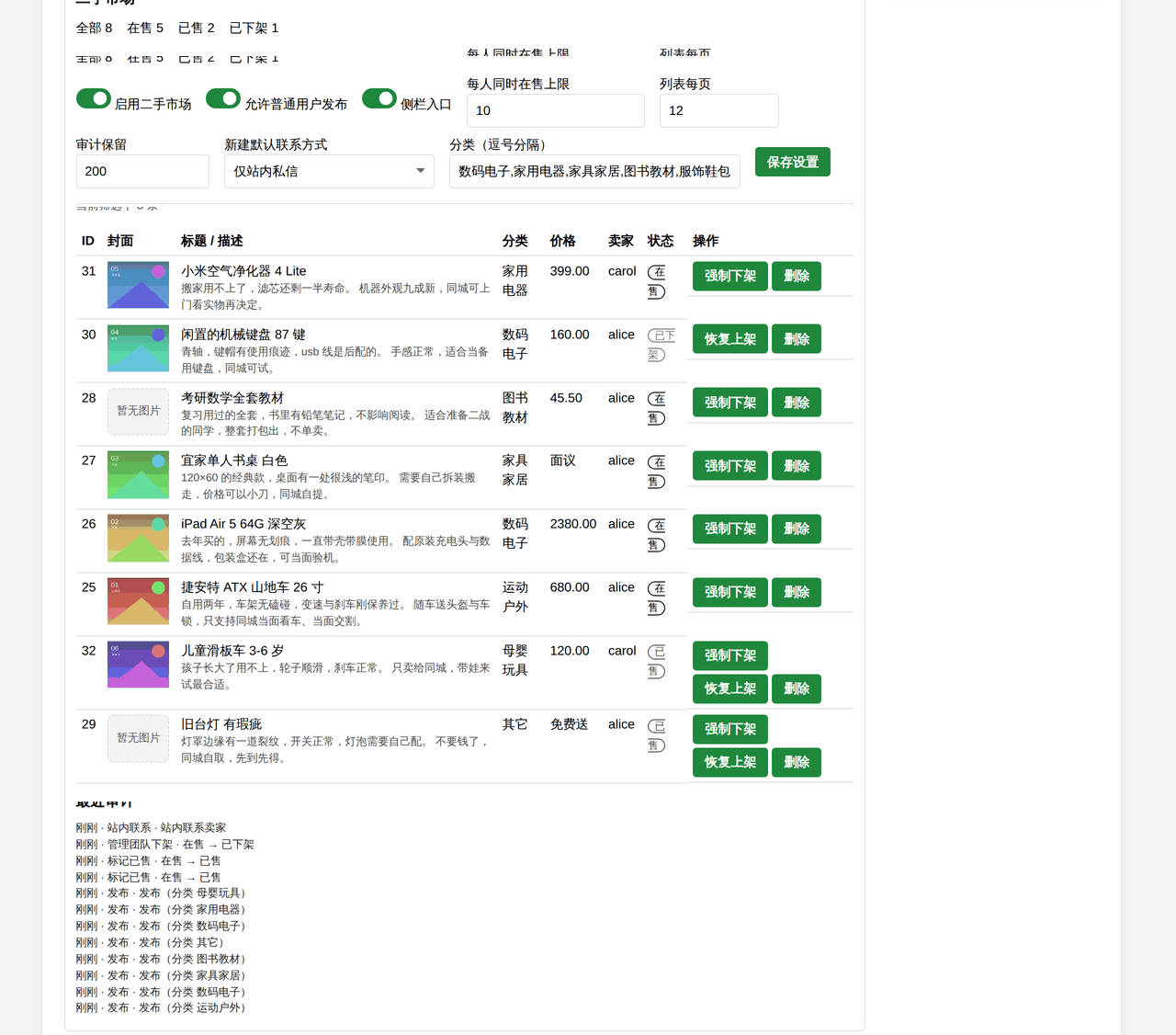Screen dimensions: 1176x1035
Task: Force unlist 捷安特 ATX 山地车
Action: pyautogui.click(x=730, y=592)
